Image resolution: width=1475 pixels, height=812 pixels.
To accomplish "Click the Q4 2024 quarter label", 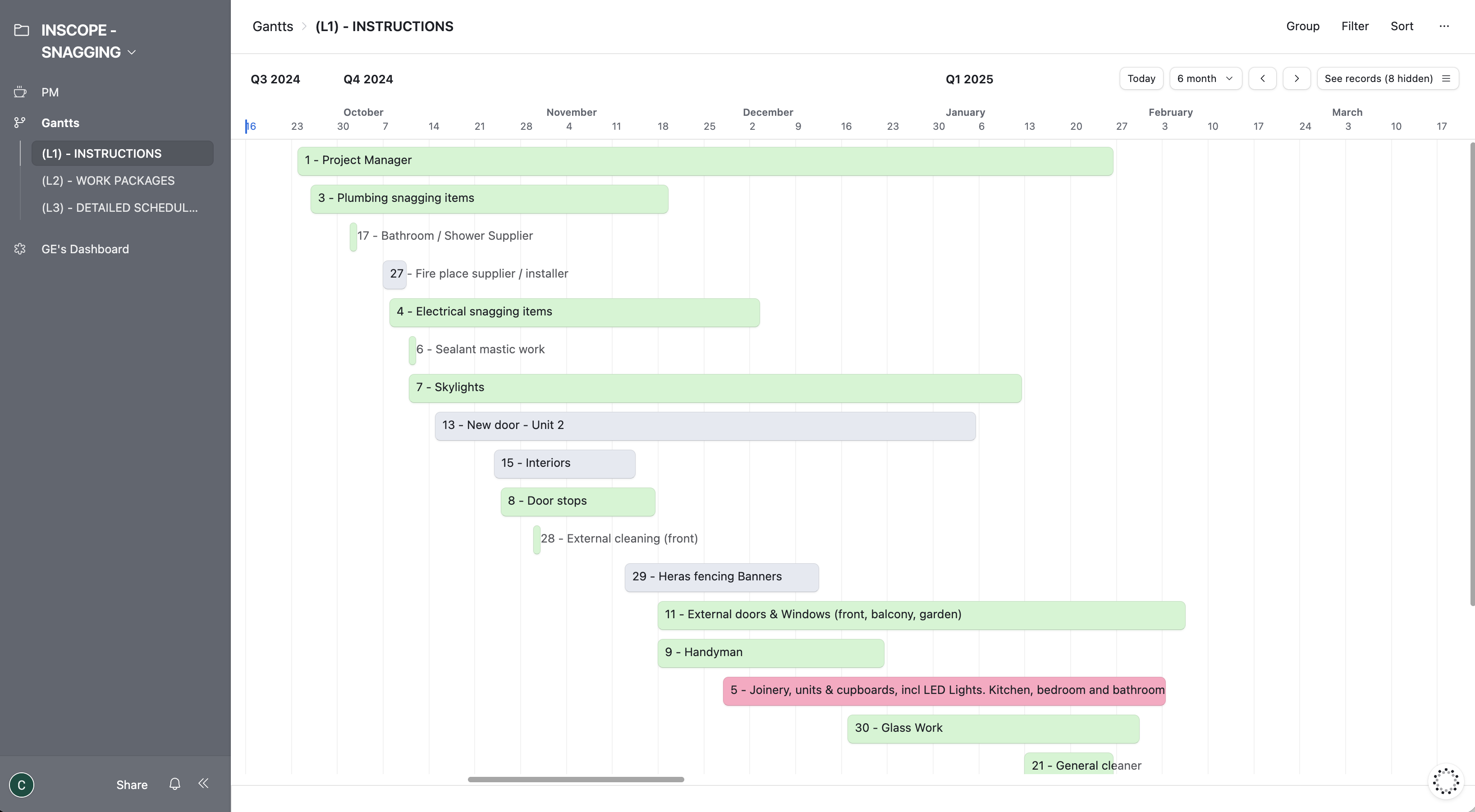I will (368, 79).
